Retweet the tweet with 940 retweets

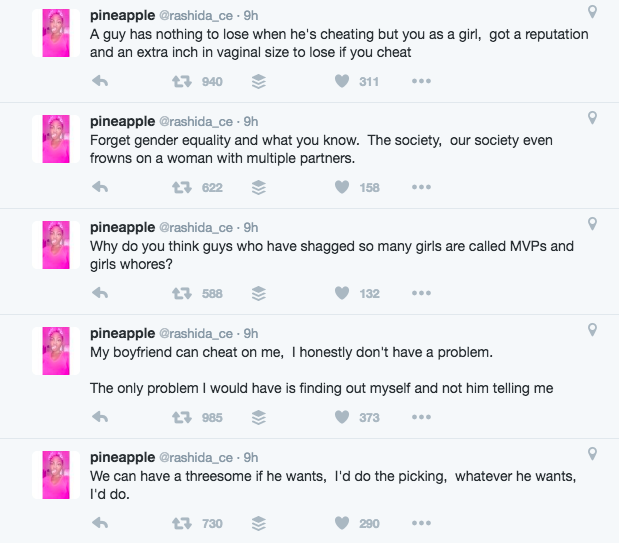182,81
